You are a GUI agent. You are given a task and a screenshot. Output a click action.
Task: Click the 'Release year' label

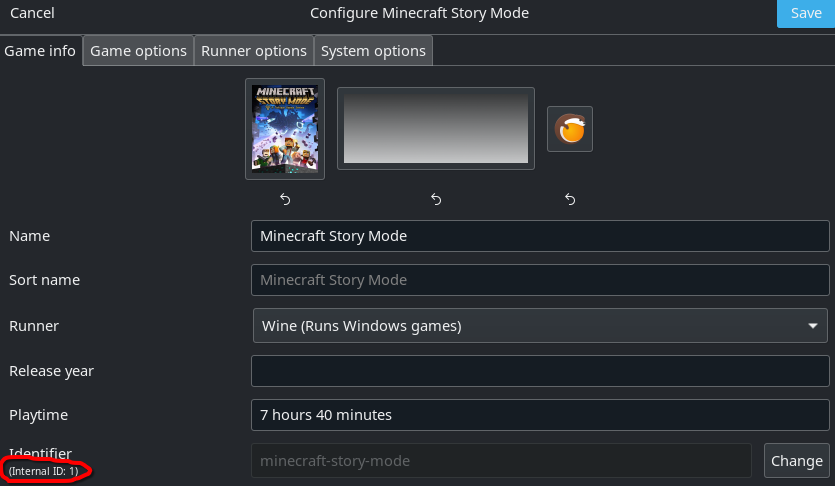coord(51,371)
